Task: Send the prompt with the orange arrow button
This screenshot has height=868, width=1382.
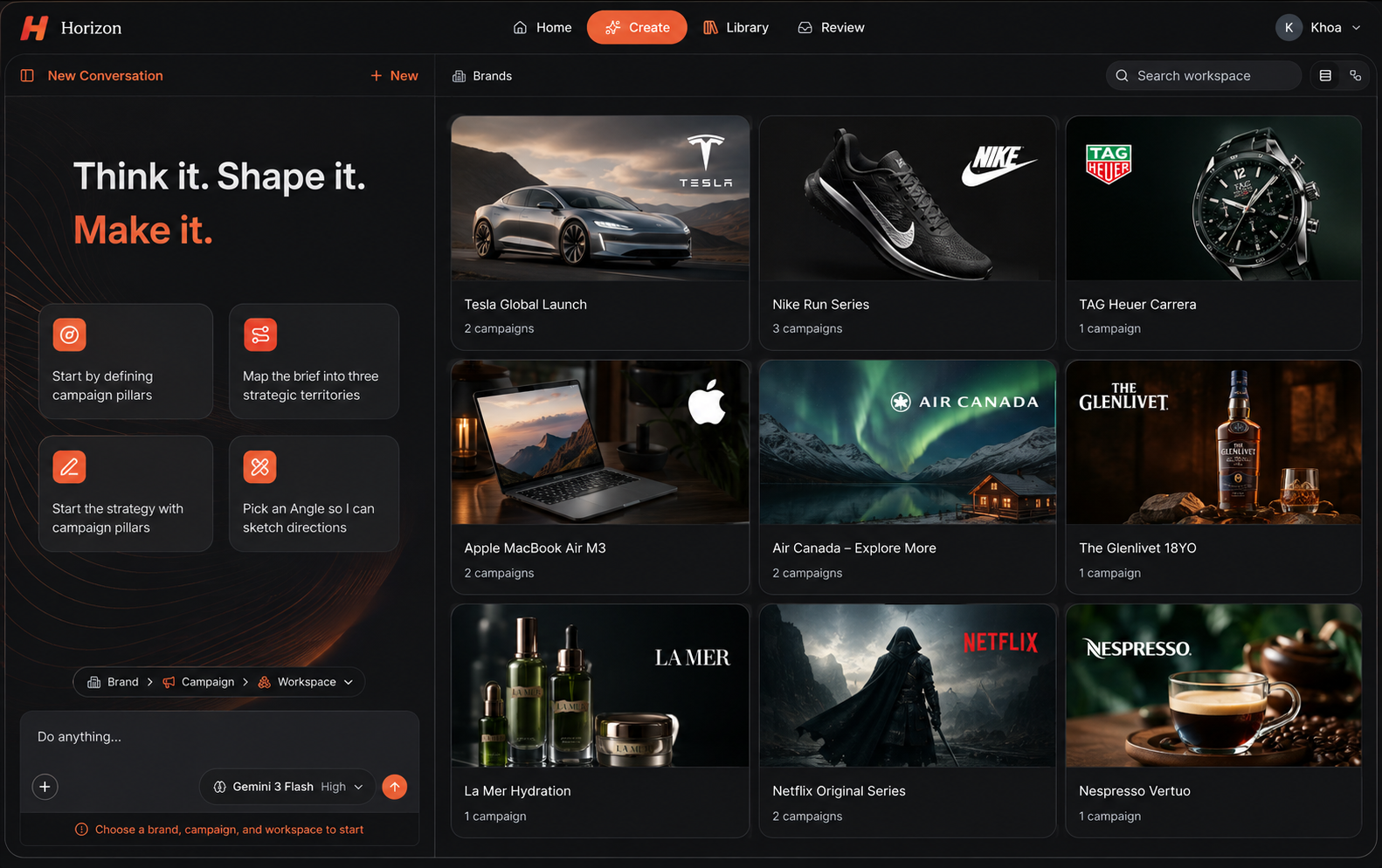Action: click(x=395, y=787)
